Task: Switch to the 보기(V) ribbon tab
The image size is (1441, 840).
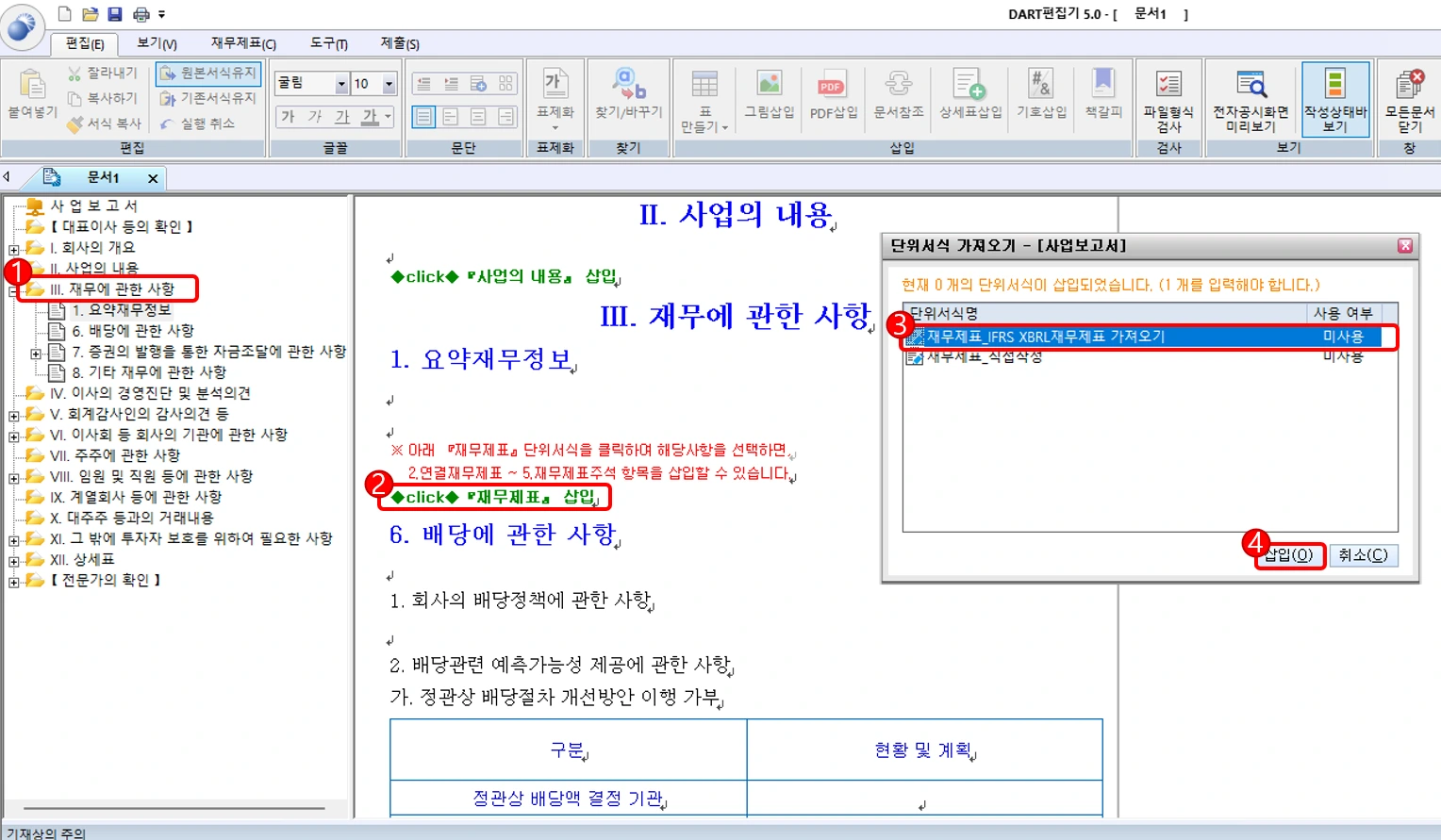Action: click(157, 43)
